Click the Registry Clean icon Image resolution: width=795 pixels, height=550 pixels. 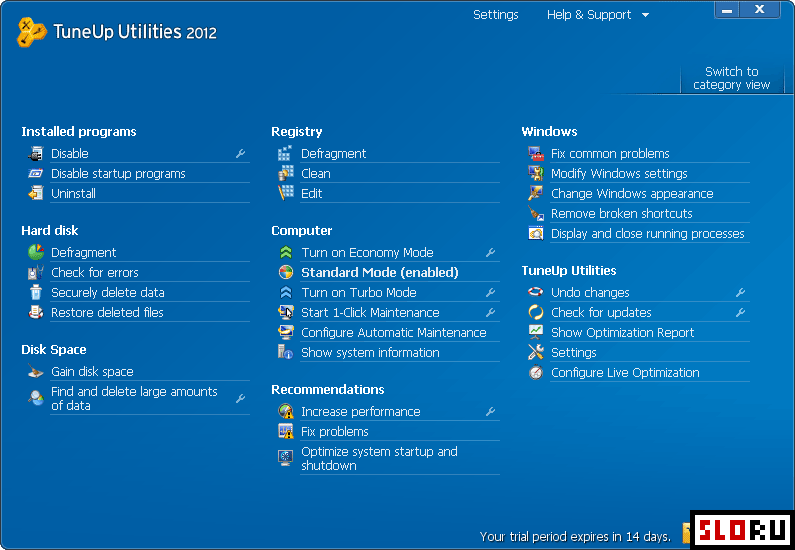coord(285,173)
